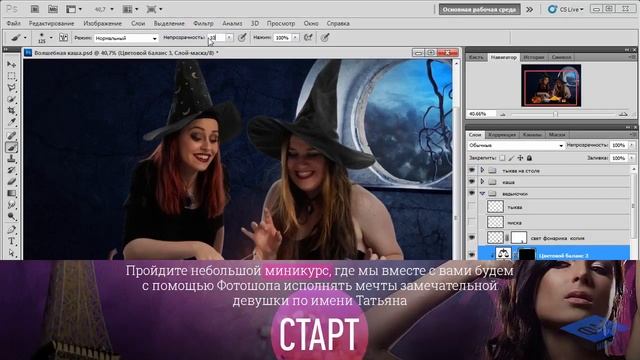Click the Navigator zoom slider handle
The image size is (640, 360).
click(x=556, y=114)
